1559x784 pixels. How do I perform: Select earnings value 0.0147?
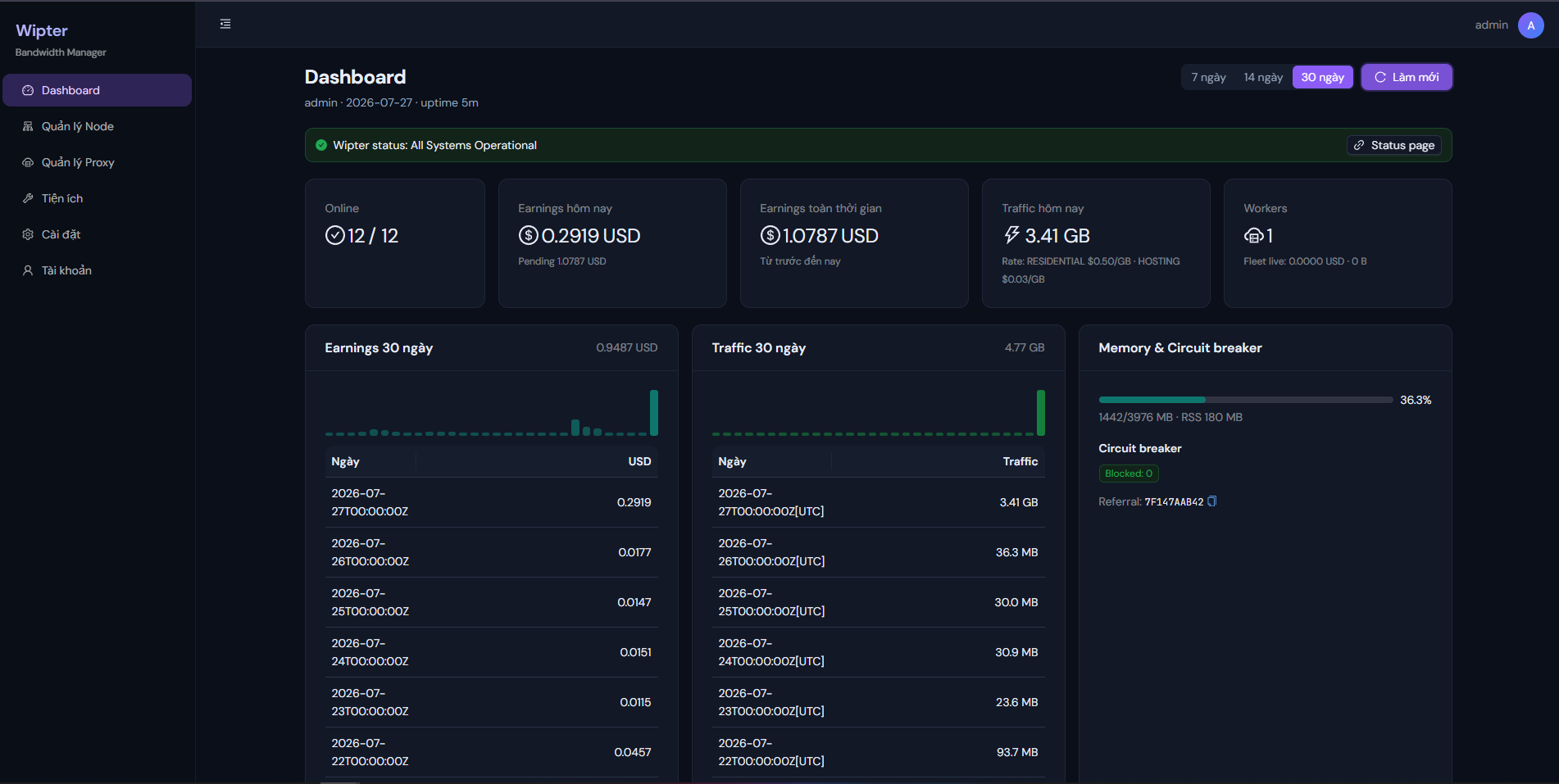click(x=634, y=602)
